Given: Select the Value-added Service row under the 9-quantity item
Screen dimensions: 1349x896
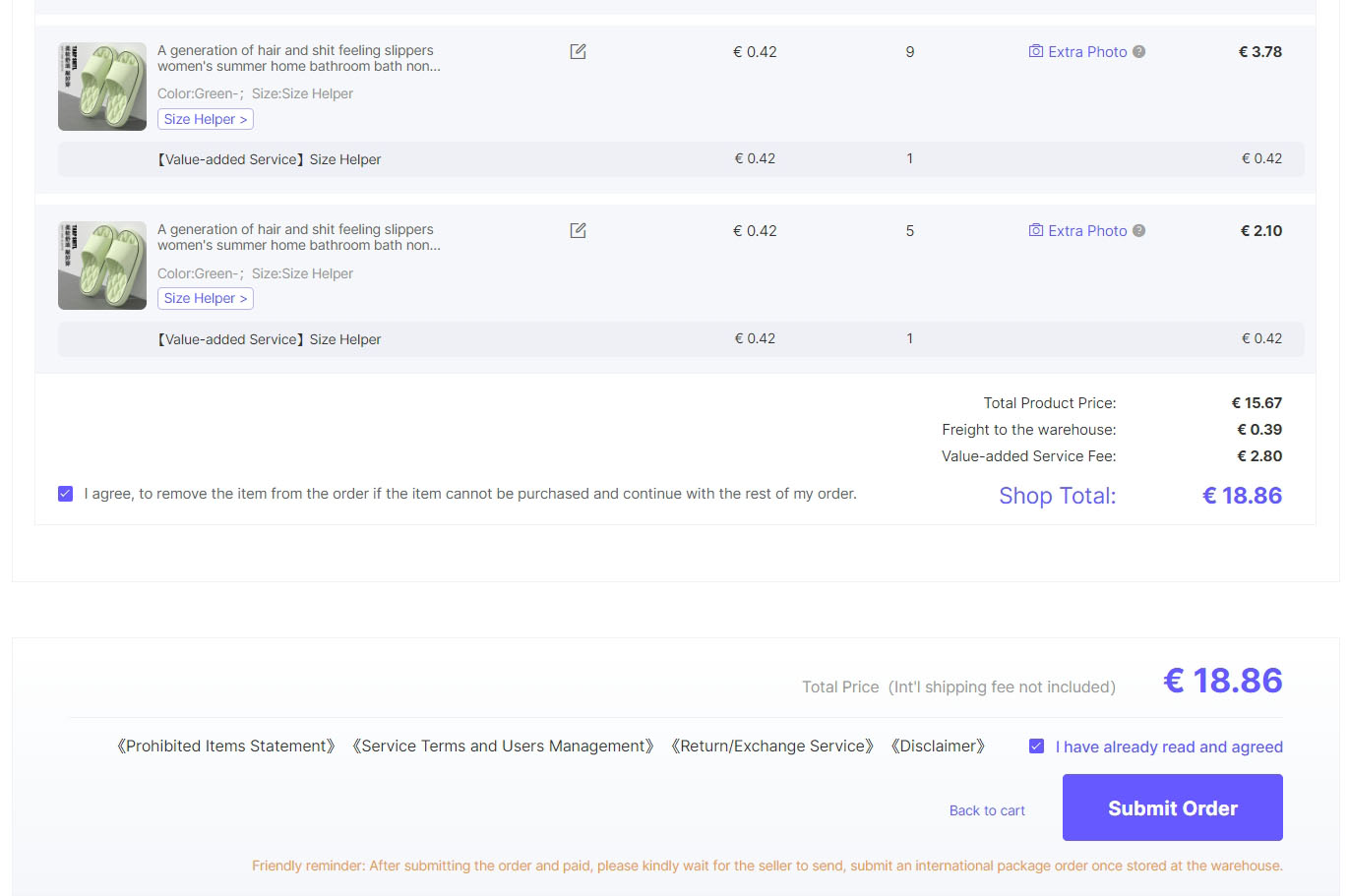Looking at the screenshot, I should point(681,159).
